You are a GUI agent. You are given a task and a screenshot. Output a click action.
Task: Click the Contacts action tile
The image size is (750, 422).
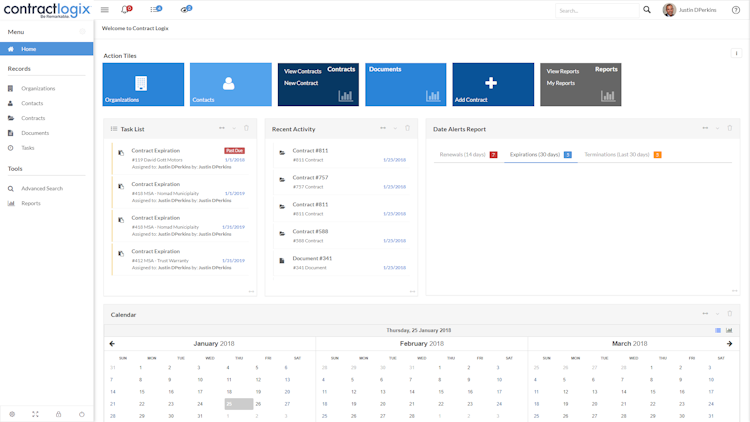tap(231, 84)
